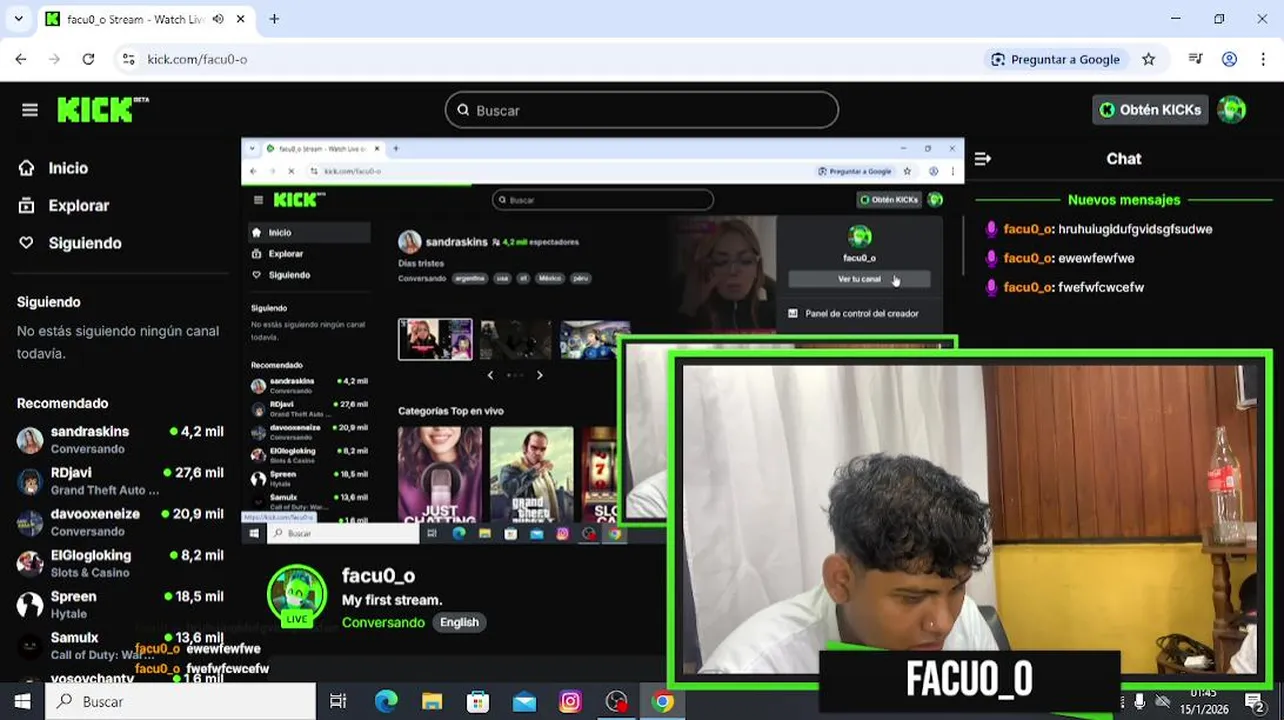
Task: Open Task View on taskbar
Action: tap(338, 701)
